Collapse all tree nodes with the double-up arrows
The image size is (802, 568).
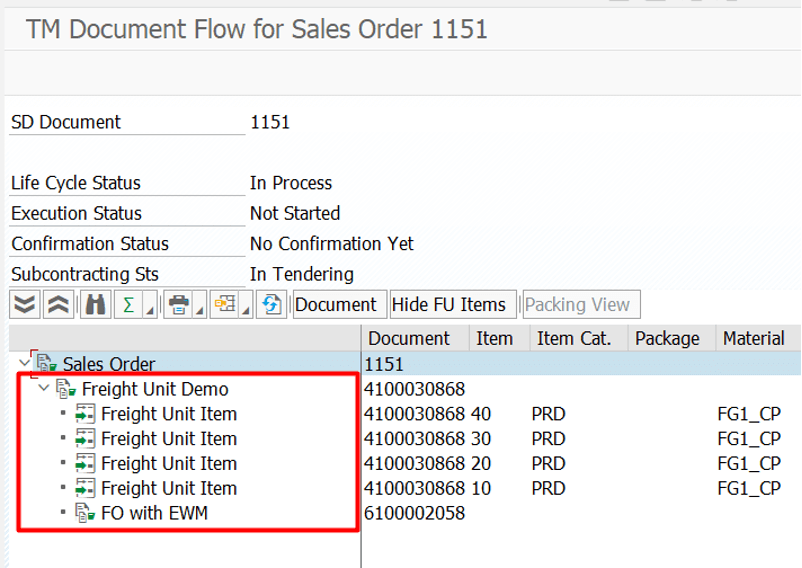pyautogui.click(x=58, y=305)
